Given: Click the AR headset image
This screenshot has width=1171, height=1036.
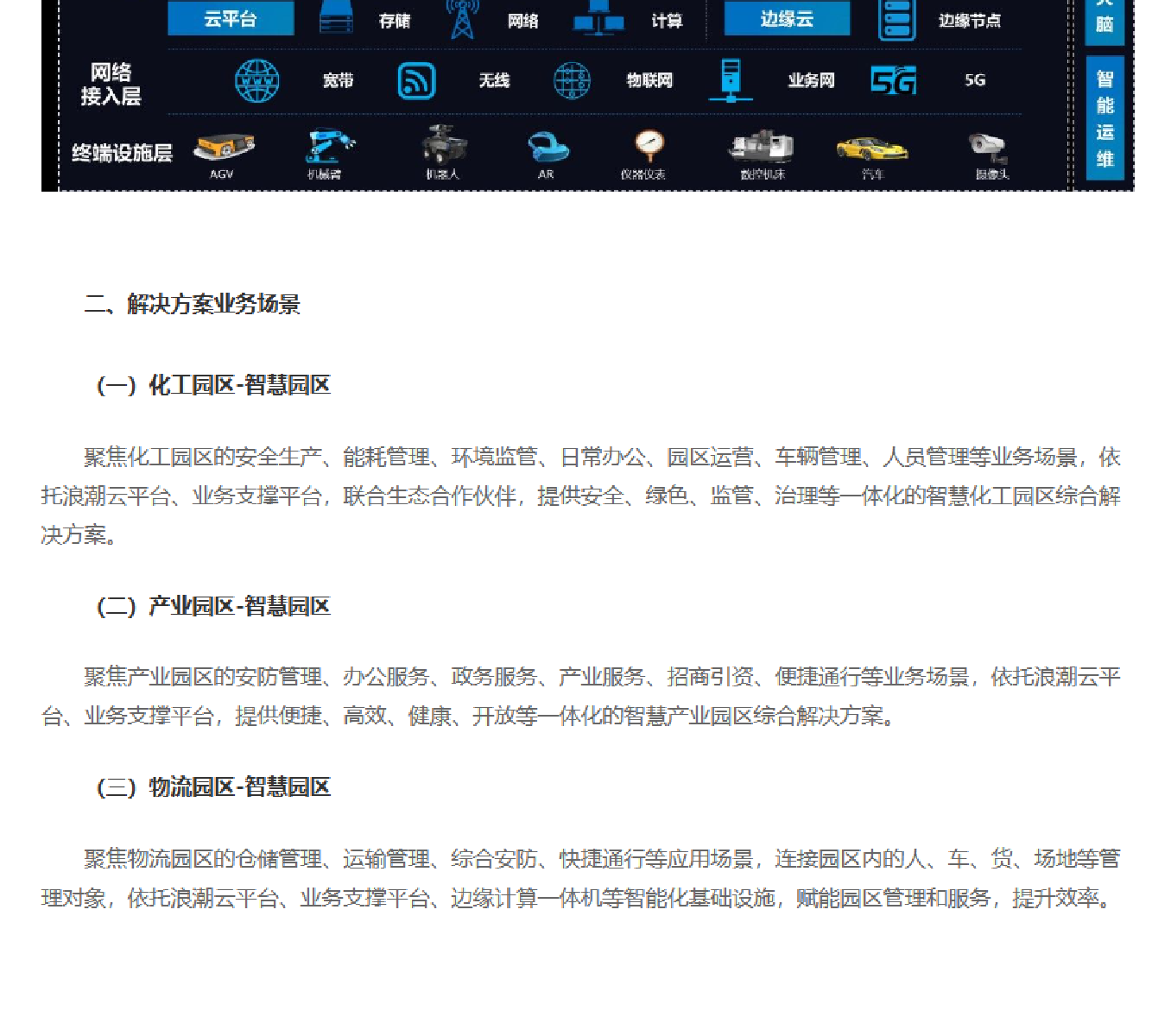Looking at the screenshot, I should click(x=548, y=147).
